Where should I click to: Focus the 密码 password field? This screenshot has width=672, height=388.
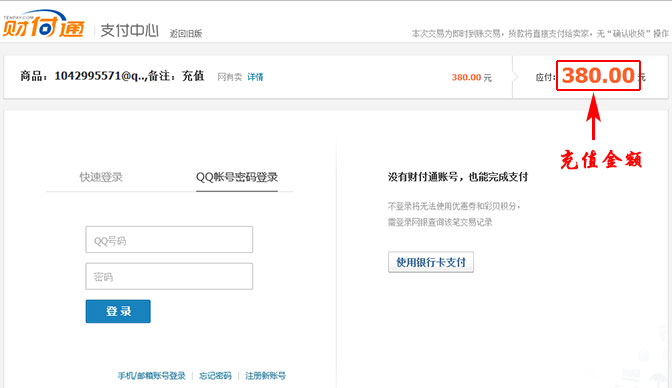pyautogui.click(x=169, y=276)
